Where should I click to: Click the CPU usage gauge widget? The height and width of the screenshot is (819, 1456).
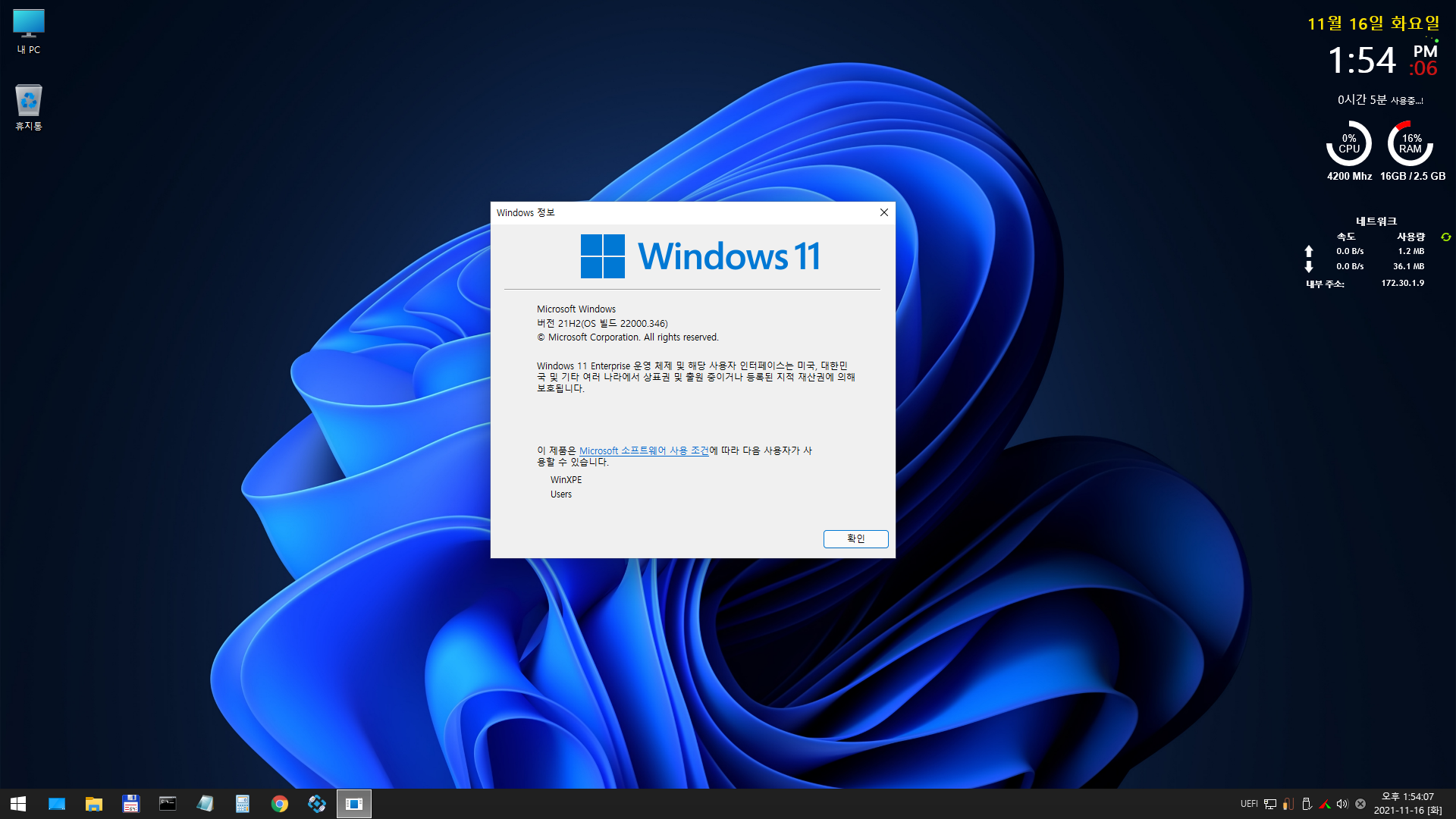coord(1349,143)
